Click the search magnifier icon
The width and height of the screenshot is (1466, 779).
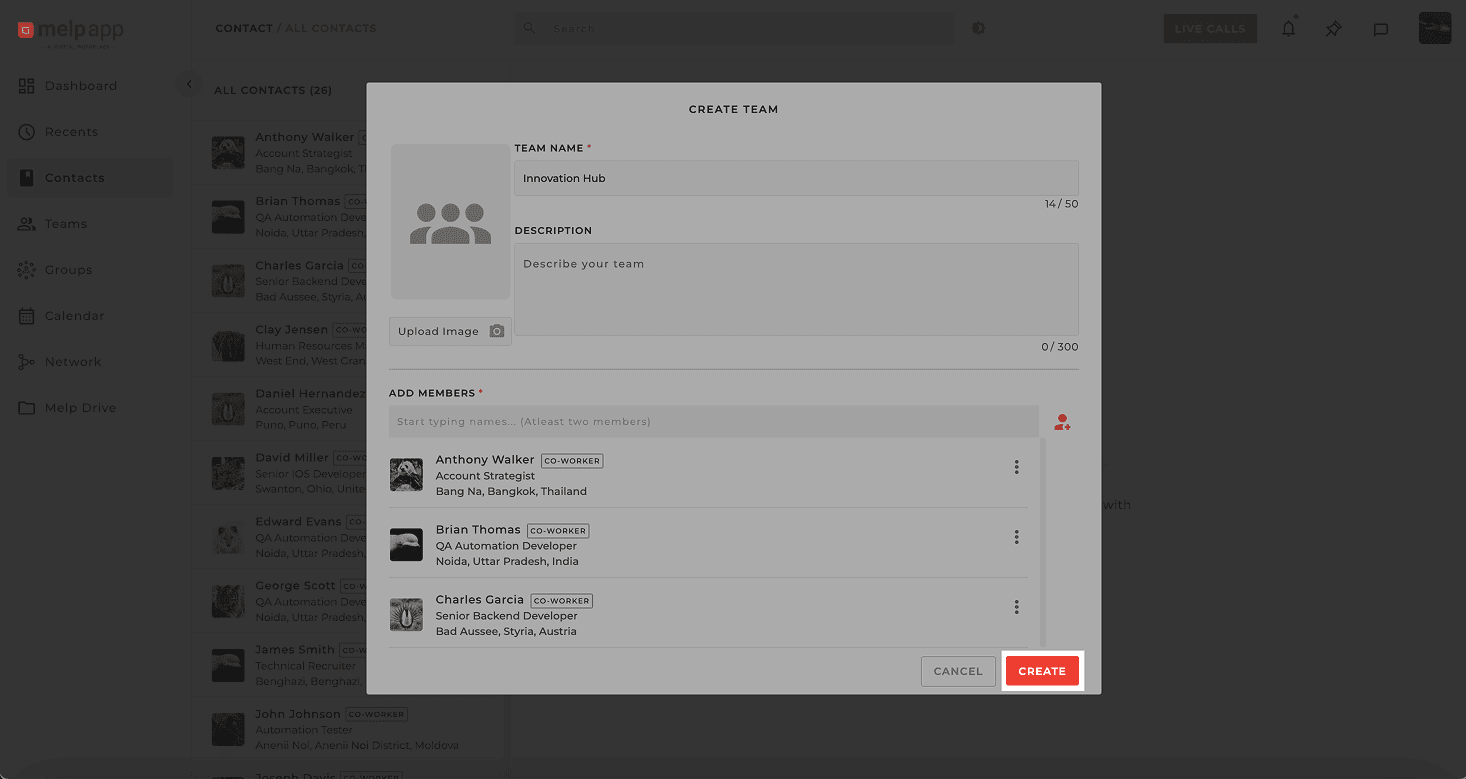[x=529, y=28]
